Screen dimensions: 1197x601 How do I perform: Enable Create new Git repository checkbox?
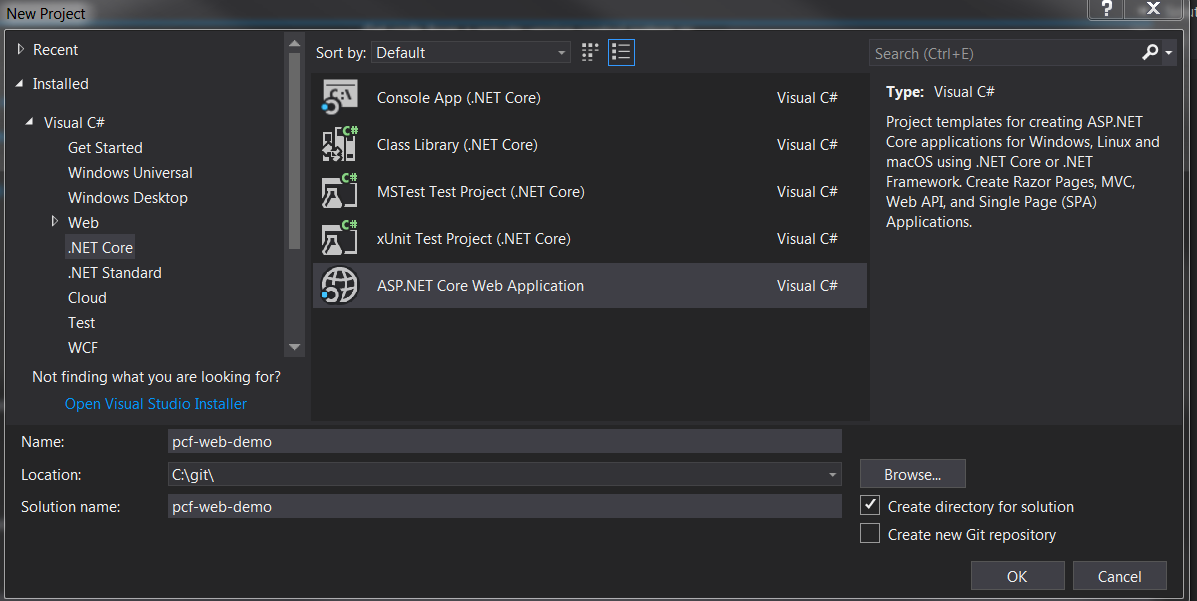coord(870,533)
